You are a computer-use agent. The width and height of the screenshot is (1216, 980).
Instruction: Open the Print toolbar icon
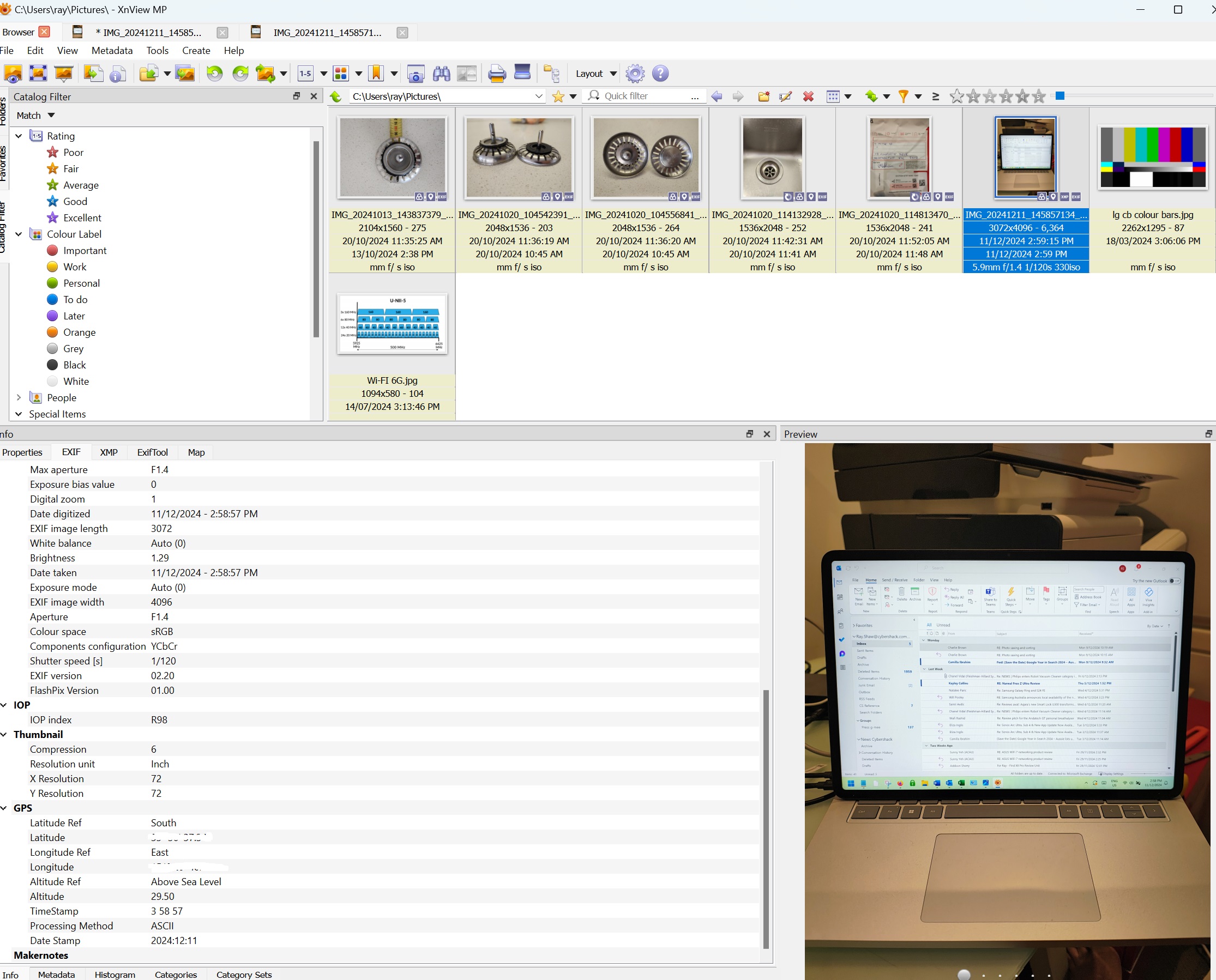coord(496,74)
